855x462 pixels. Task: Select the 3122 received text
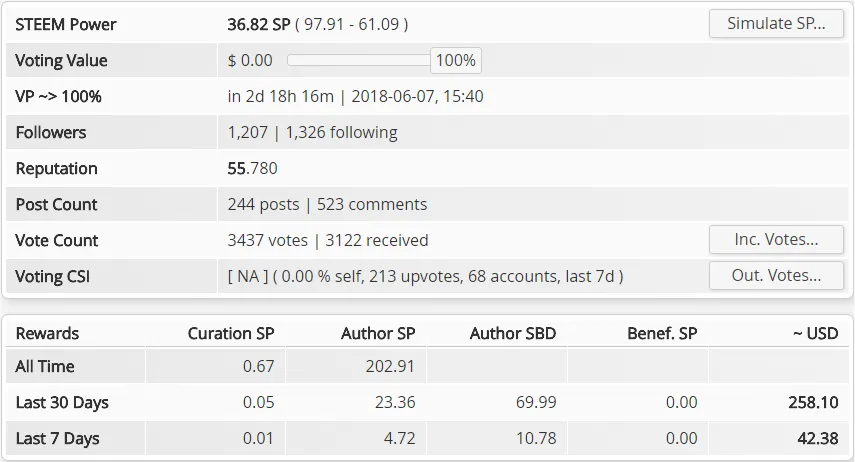[x=377, y=241]
